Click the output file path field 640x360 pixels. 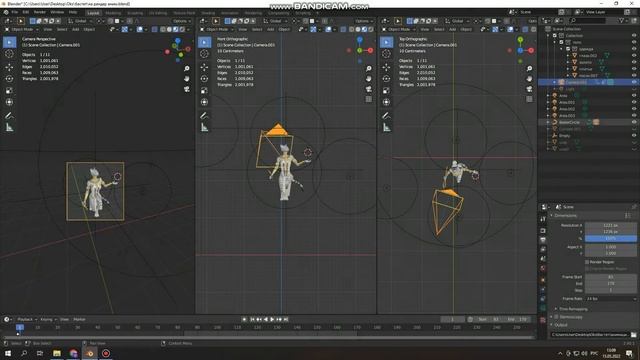pos(590,335)
